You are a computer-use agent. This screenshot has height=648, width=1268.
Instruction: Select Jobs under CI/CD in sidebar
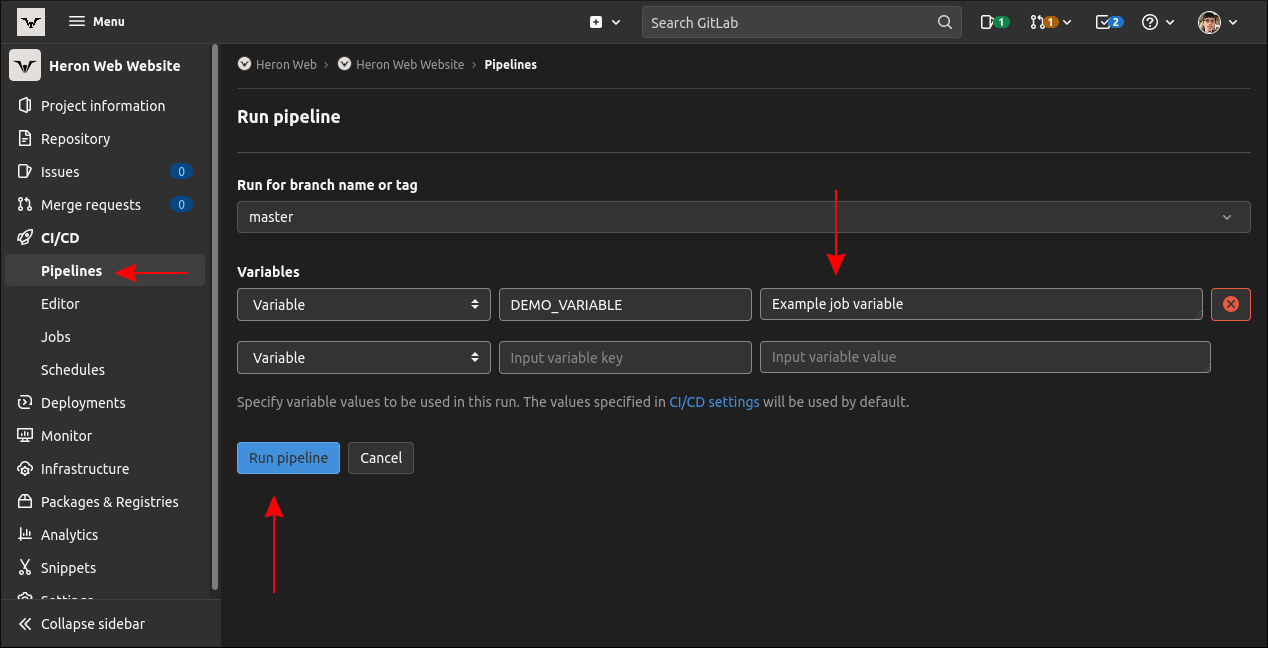(x=56, y=337)
